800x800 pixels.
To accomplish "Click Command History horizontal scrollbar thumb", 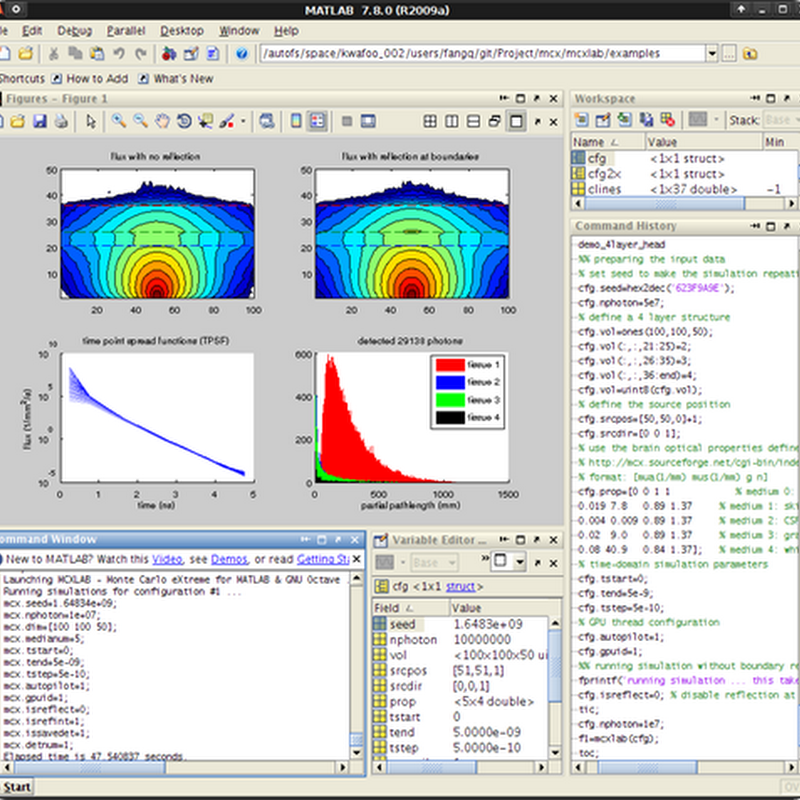I will pos(647,767).
